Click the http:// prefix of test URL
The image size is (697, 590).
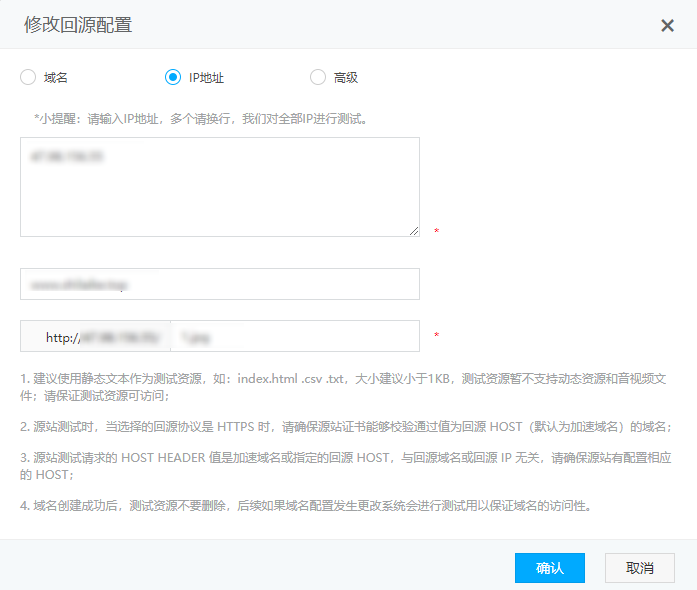pos(62,337)
